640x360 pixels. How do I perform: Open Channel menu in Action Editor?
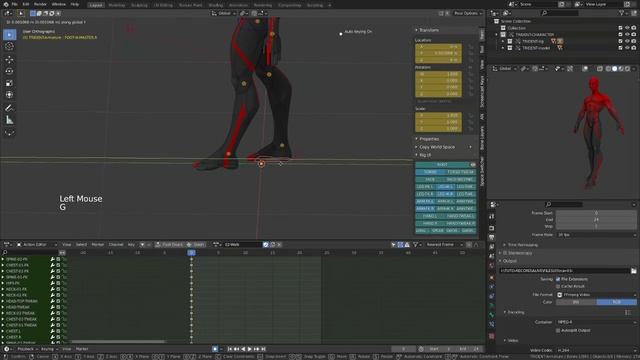pos(116,244)
